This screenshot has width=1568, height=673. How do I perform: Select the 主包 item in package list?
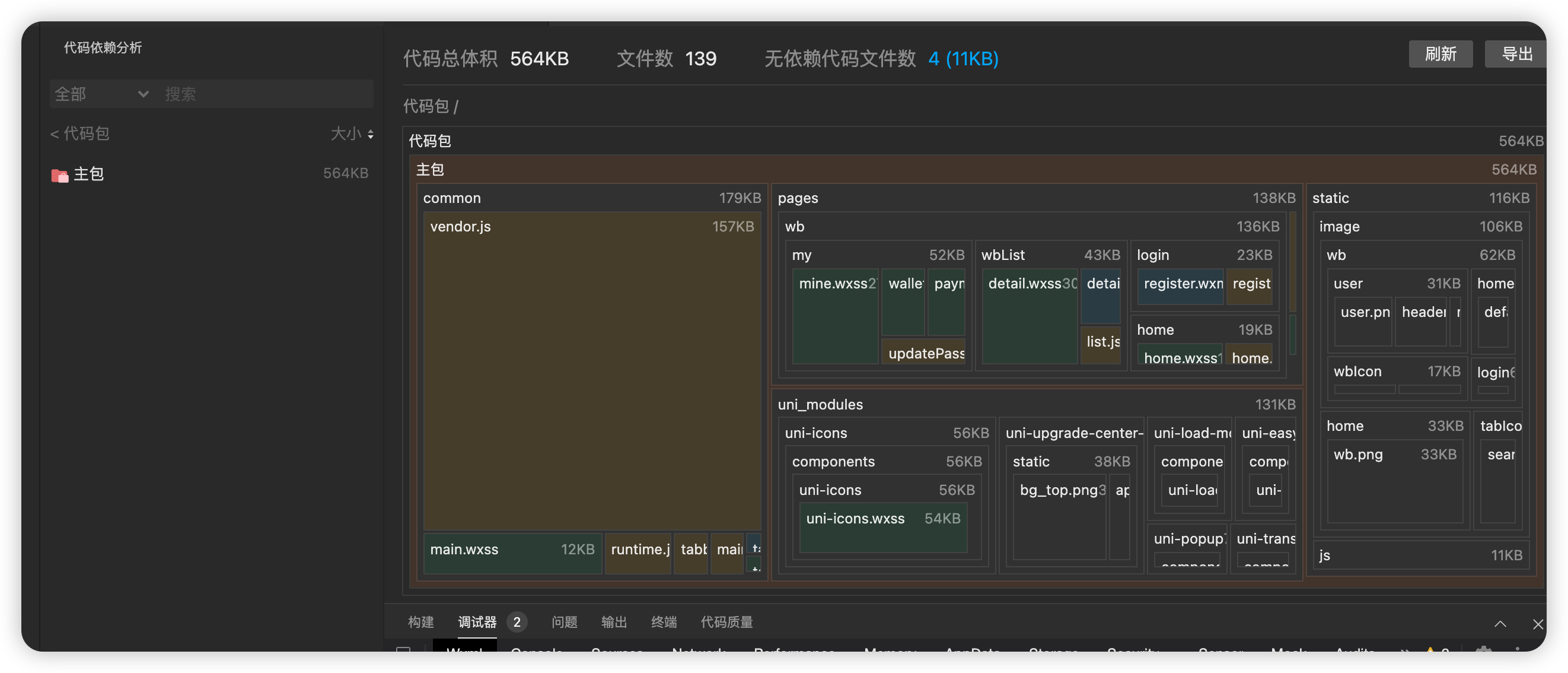89,174
